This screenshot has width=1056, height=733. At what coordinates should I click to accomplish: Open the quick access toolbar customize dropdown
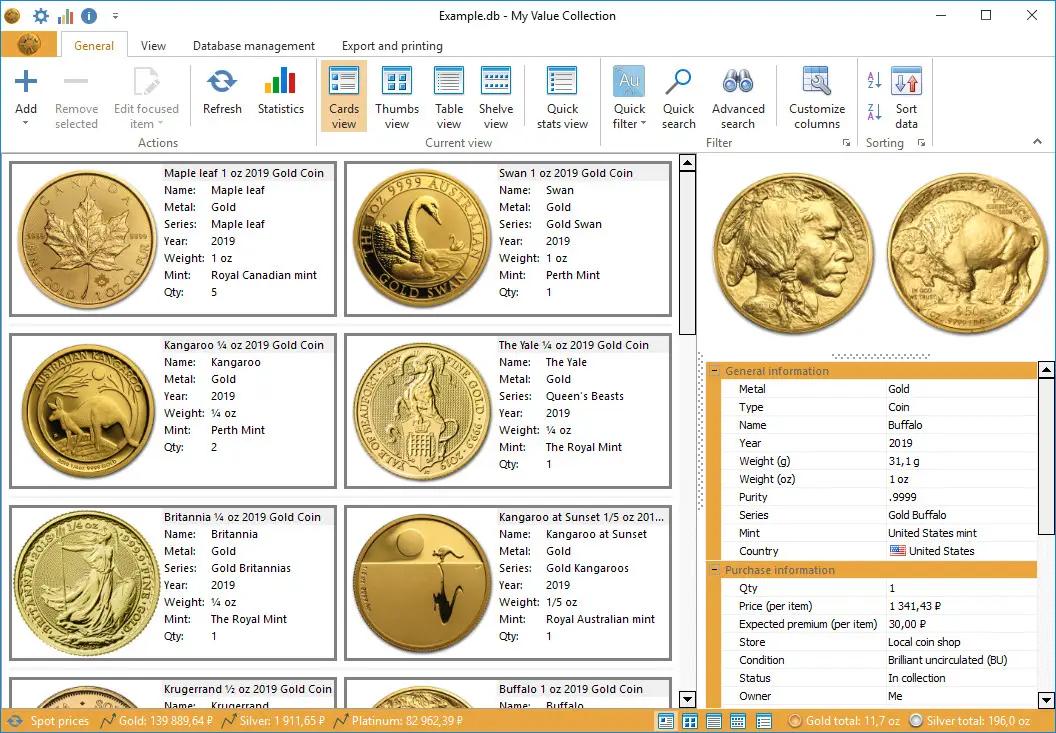click(x=115, y=15)
